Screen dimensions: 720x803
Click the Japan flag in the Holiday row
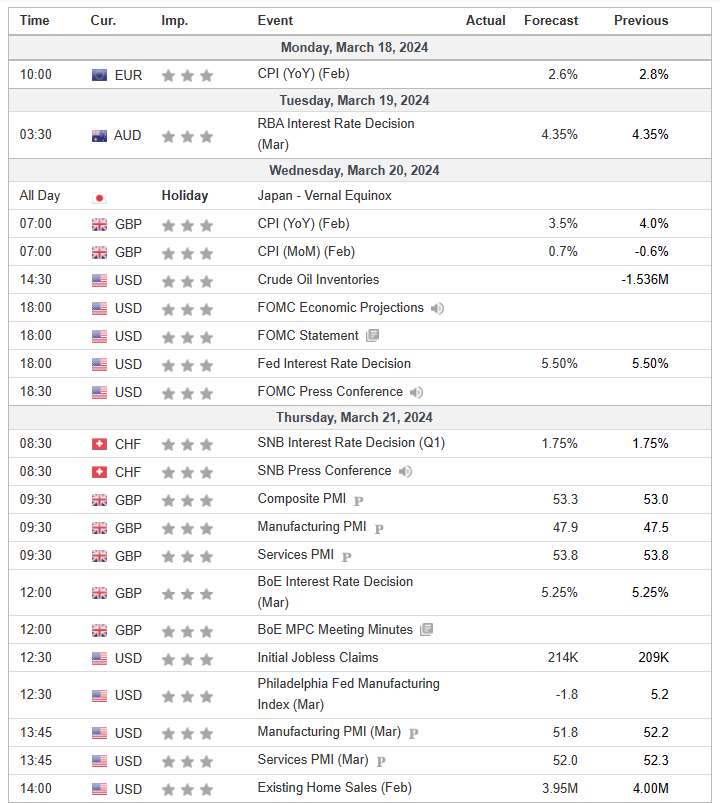pyautogui.click(x=99, y=197)
